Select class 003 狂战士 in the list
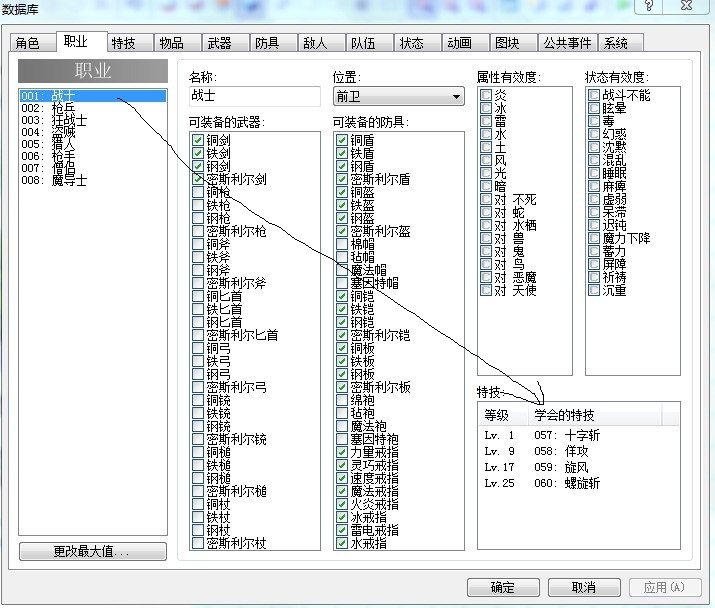Viewport: 715px width, 608px height. pos(93,120)
